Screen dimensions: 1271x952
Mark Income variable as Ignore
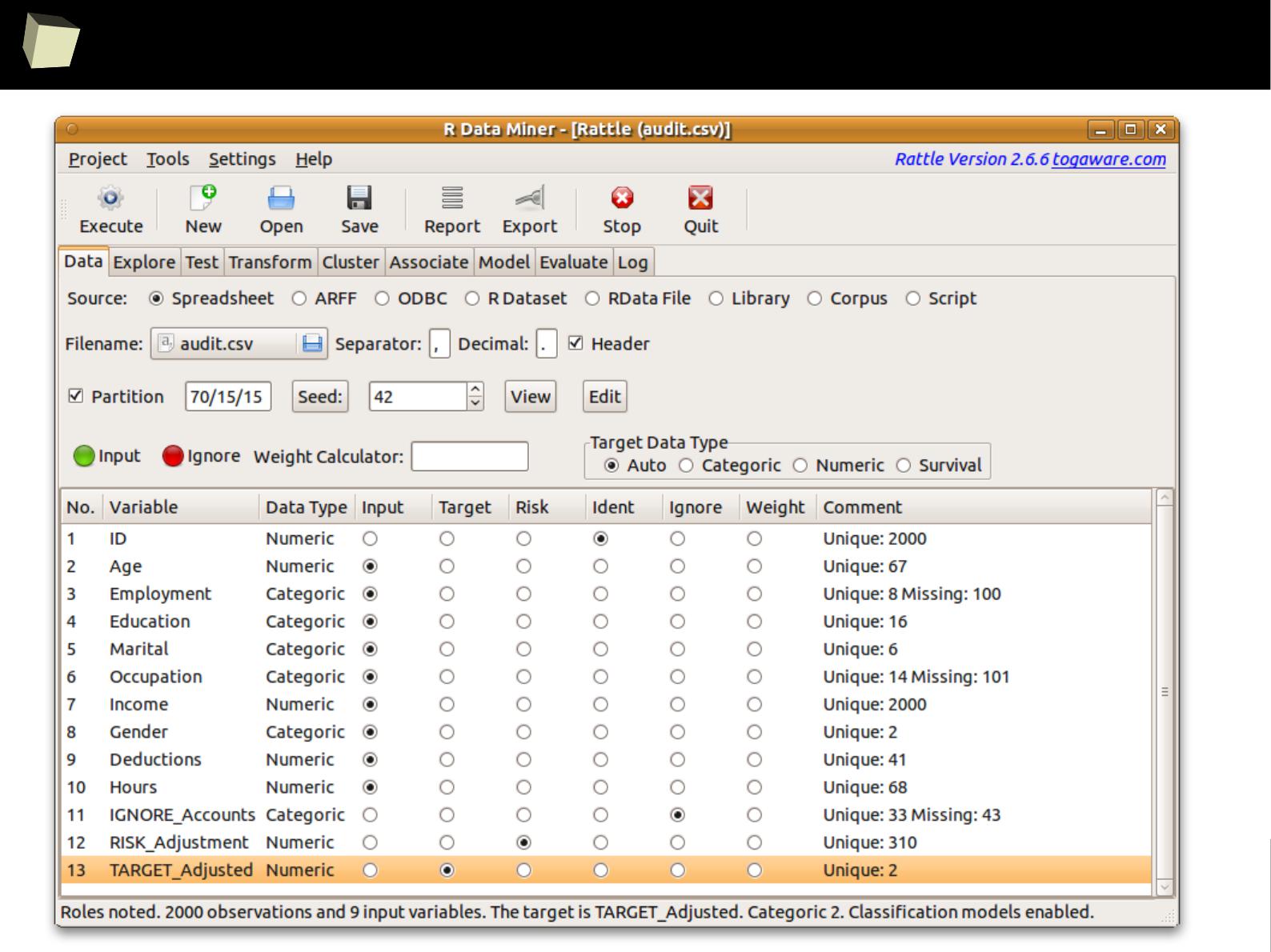(x=677, y=705)
